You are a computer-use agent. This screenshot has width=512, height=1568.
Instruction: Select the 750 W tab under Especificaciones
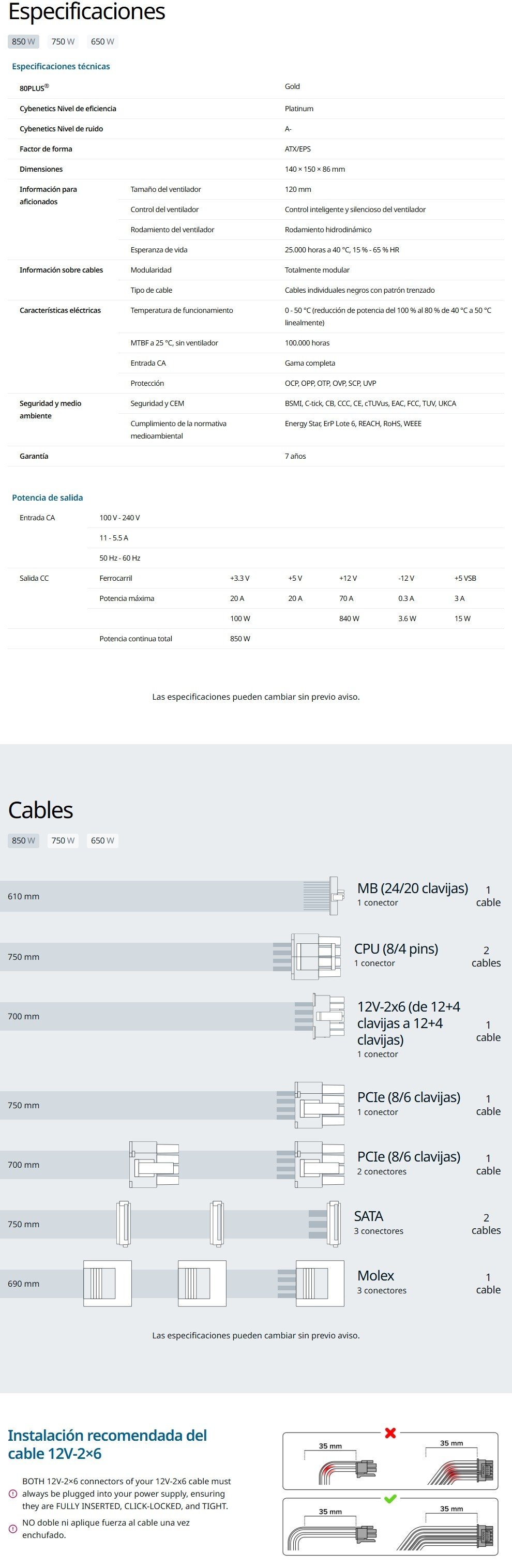pyautogui.click(x=63, y=41)
